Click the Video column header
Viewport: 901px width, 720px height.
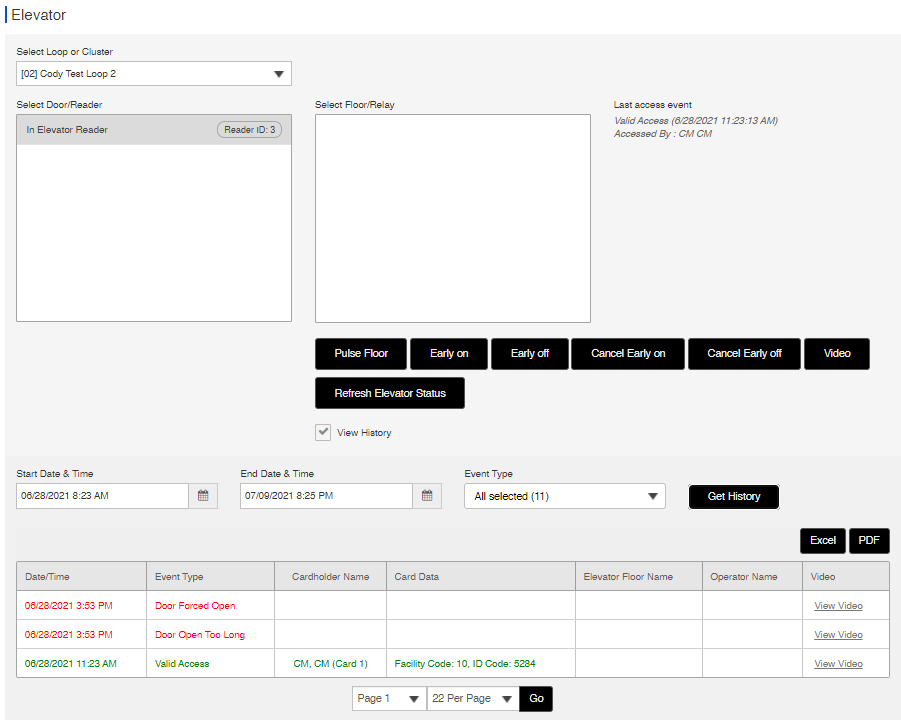coord(846,576)
